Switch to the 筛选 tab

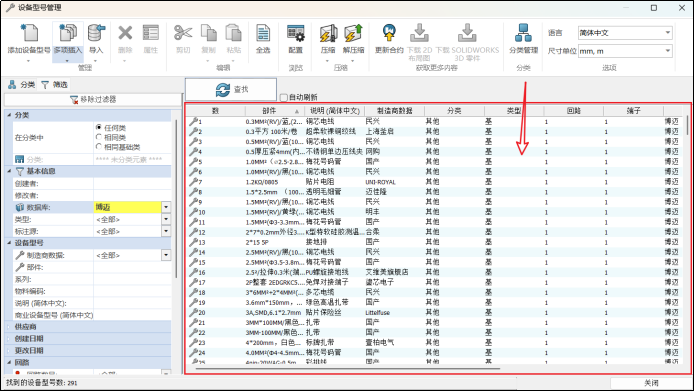click(x=54, y=84)
